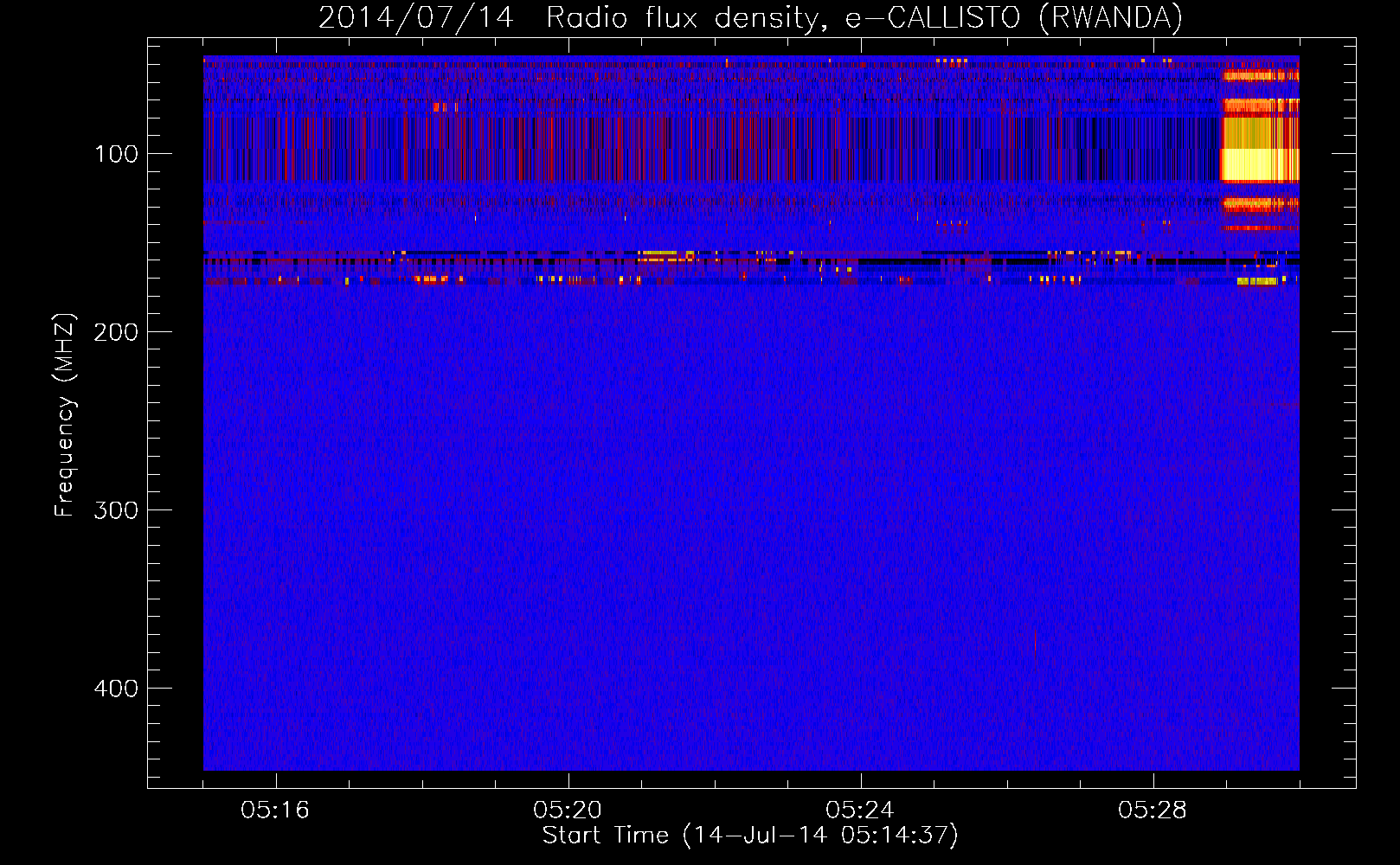Click the 200 MHz frequency tick label
This screenshot has height=865, width=1400.
pos(116,332)
